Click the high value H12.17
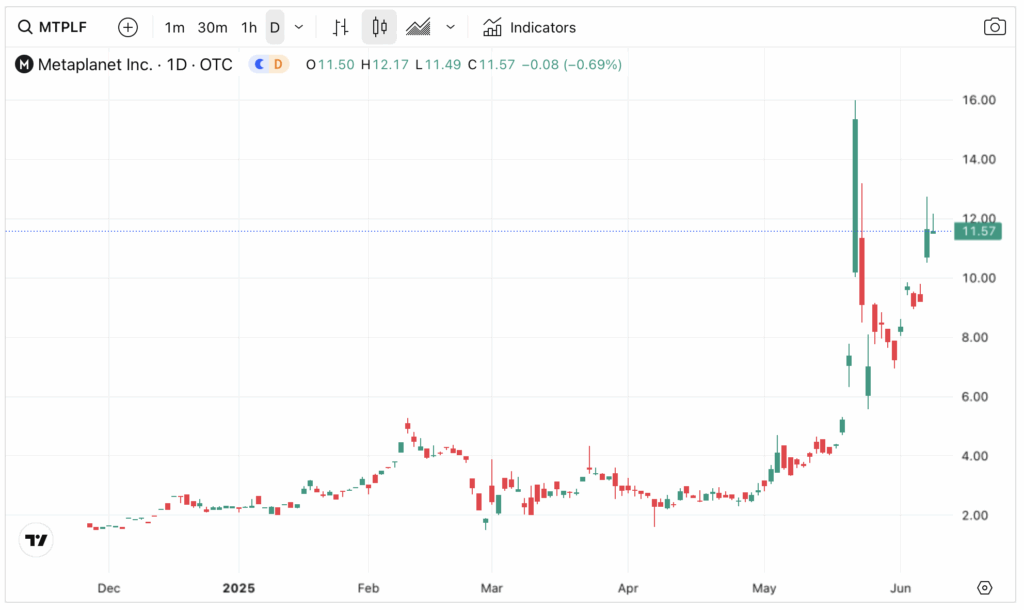The image size is (1024, 610). pos(385,65)
